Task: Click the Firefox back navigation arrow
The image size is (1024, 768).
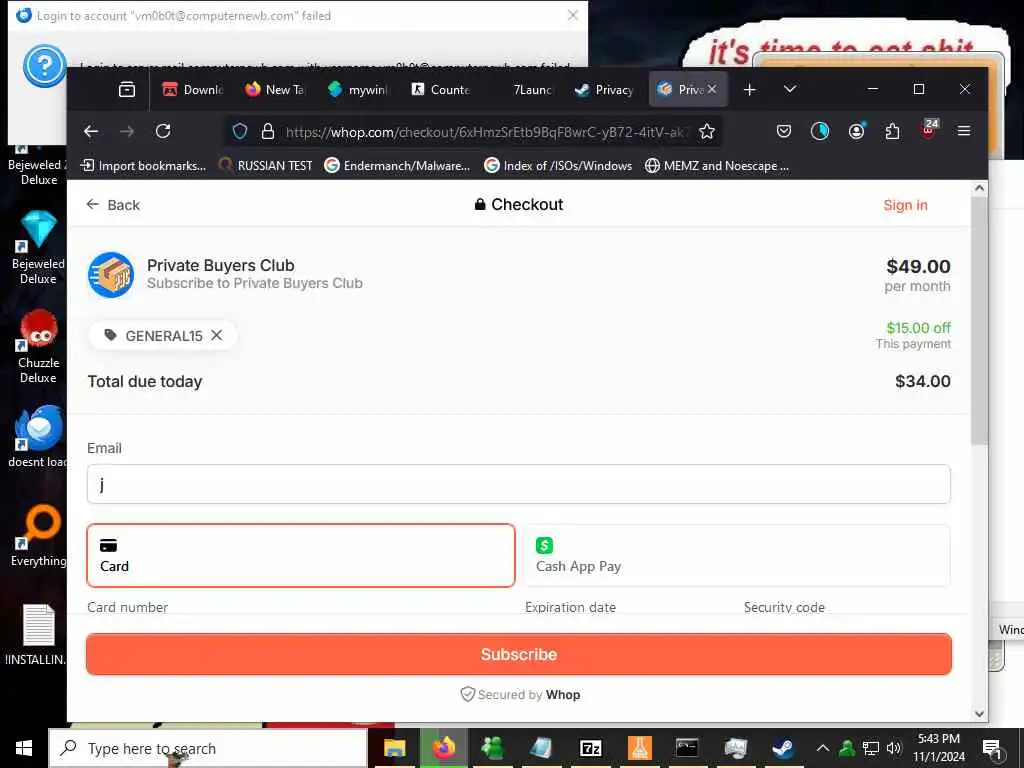Action: (91, 131)
